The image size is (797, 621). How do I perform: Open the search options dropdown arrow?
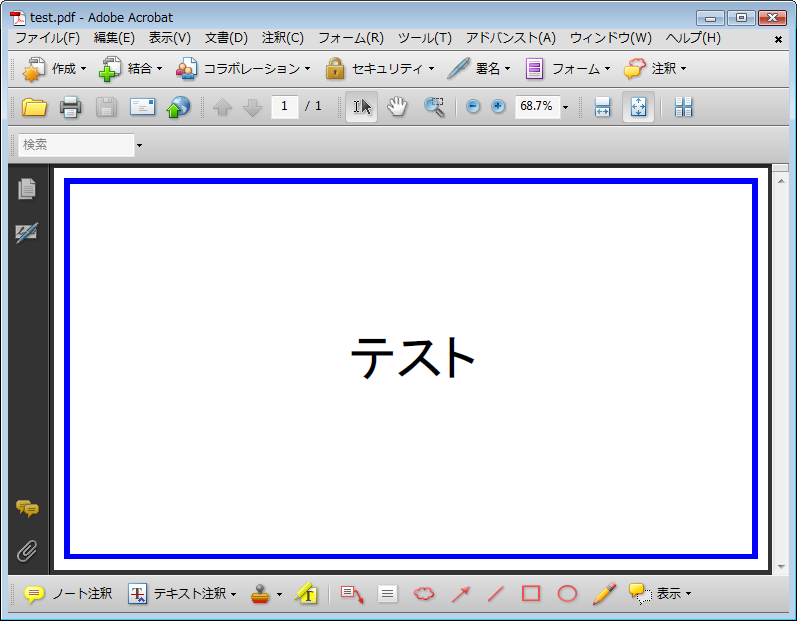(139, 146)
